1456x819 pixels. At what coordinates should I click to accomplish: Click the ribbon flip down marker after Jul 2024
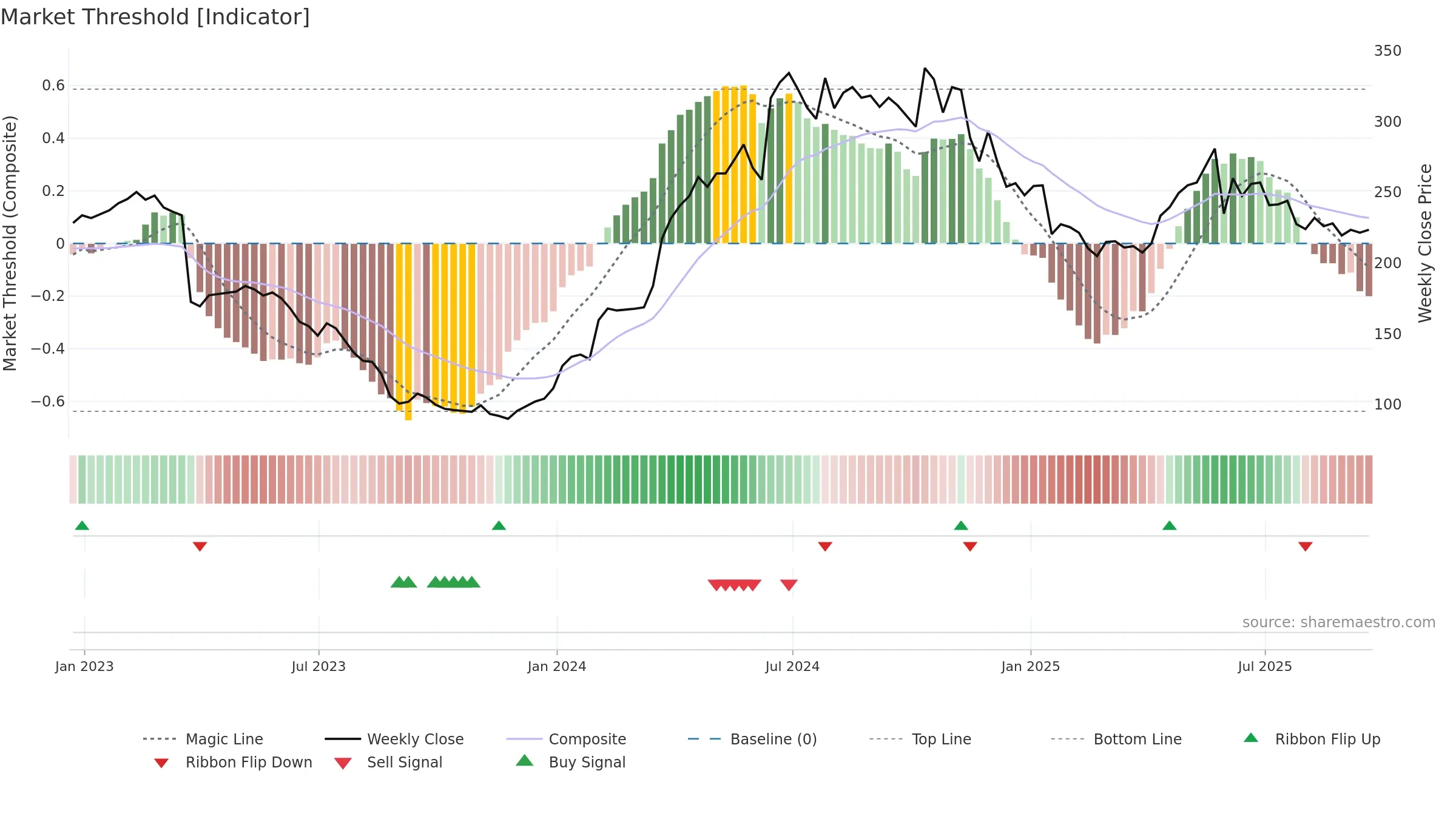click(825, 547)
